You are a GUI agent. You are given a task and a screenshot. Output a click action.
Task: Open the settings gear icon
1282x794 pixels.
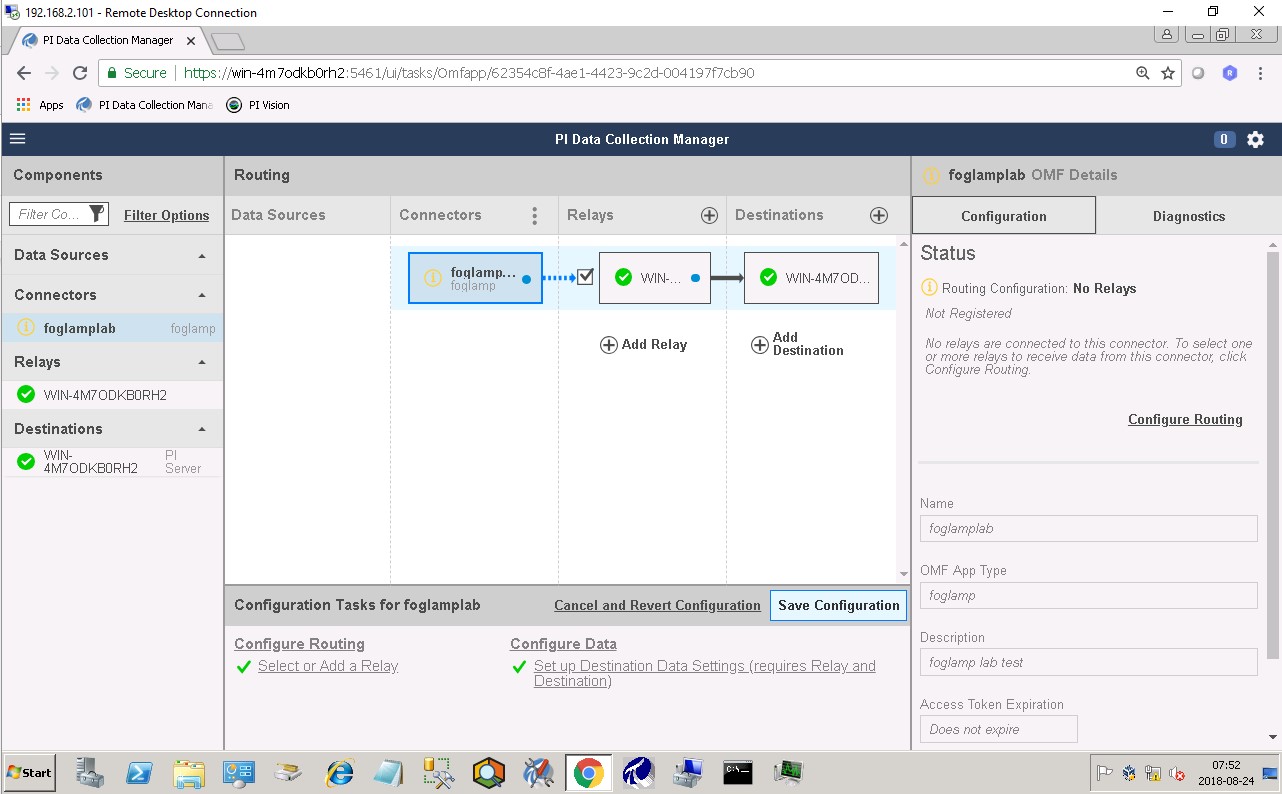coord(1256,140)
